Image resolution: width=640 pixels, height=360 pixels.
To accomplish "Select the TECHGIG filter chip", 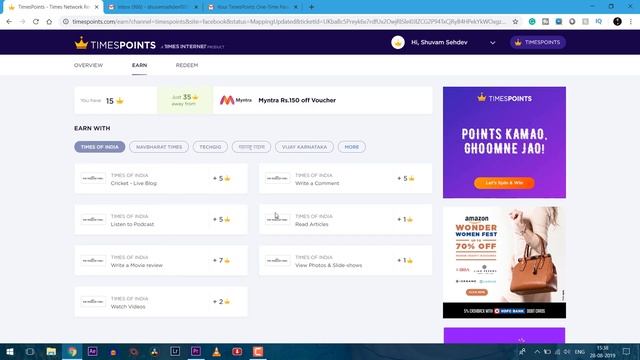I will [210, 147].
